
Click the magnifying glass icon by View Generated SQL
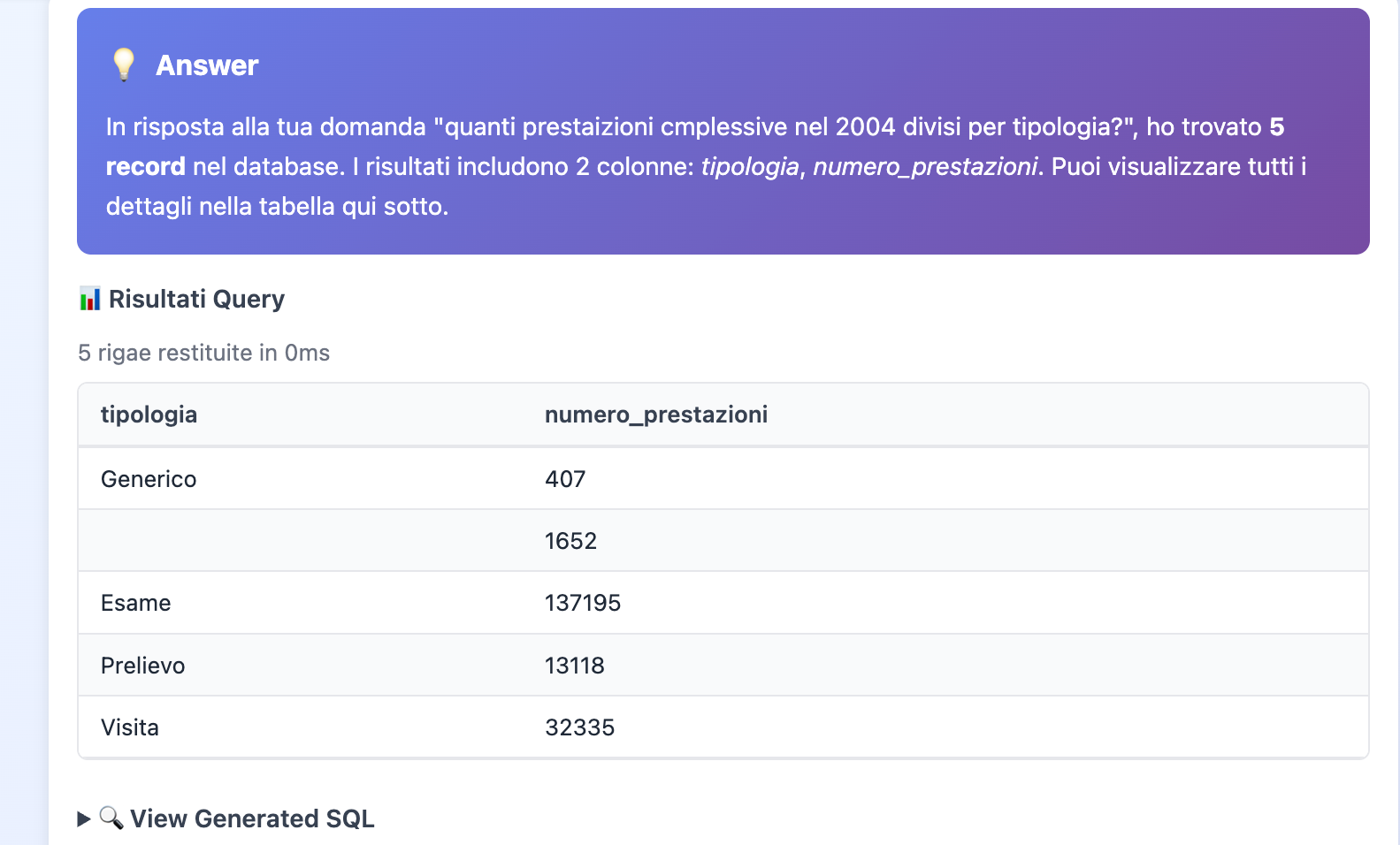[111, 818]
